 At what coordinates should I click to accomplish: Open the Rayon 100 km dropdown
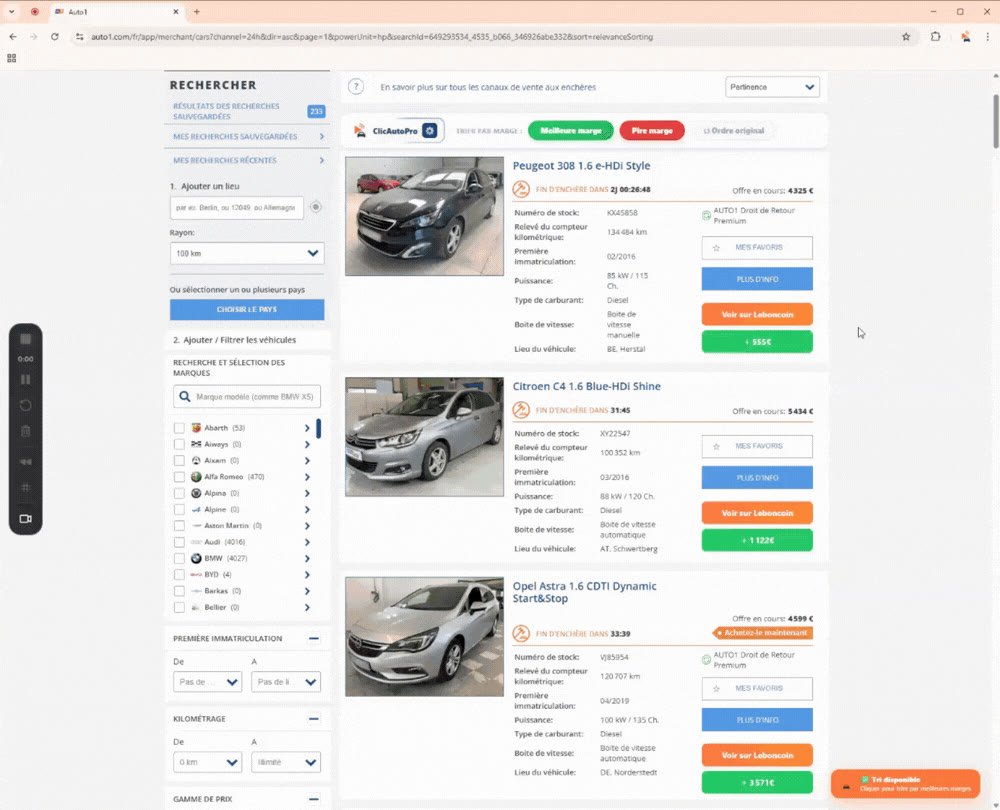click(x=247, y=253)
